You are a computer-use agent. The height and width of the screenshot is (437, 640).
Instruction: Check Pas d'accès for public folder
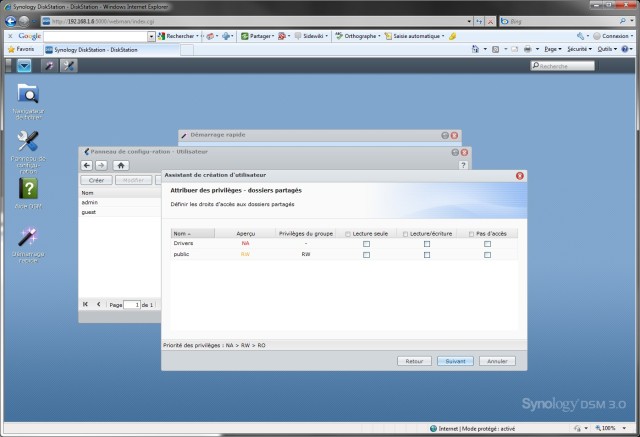point(487,255)
